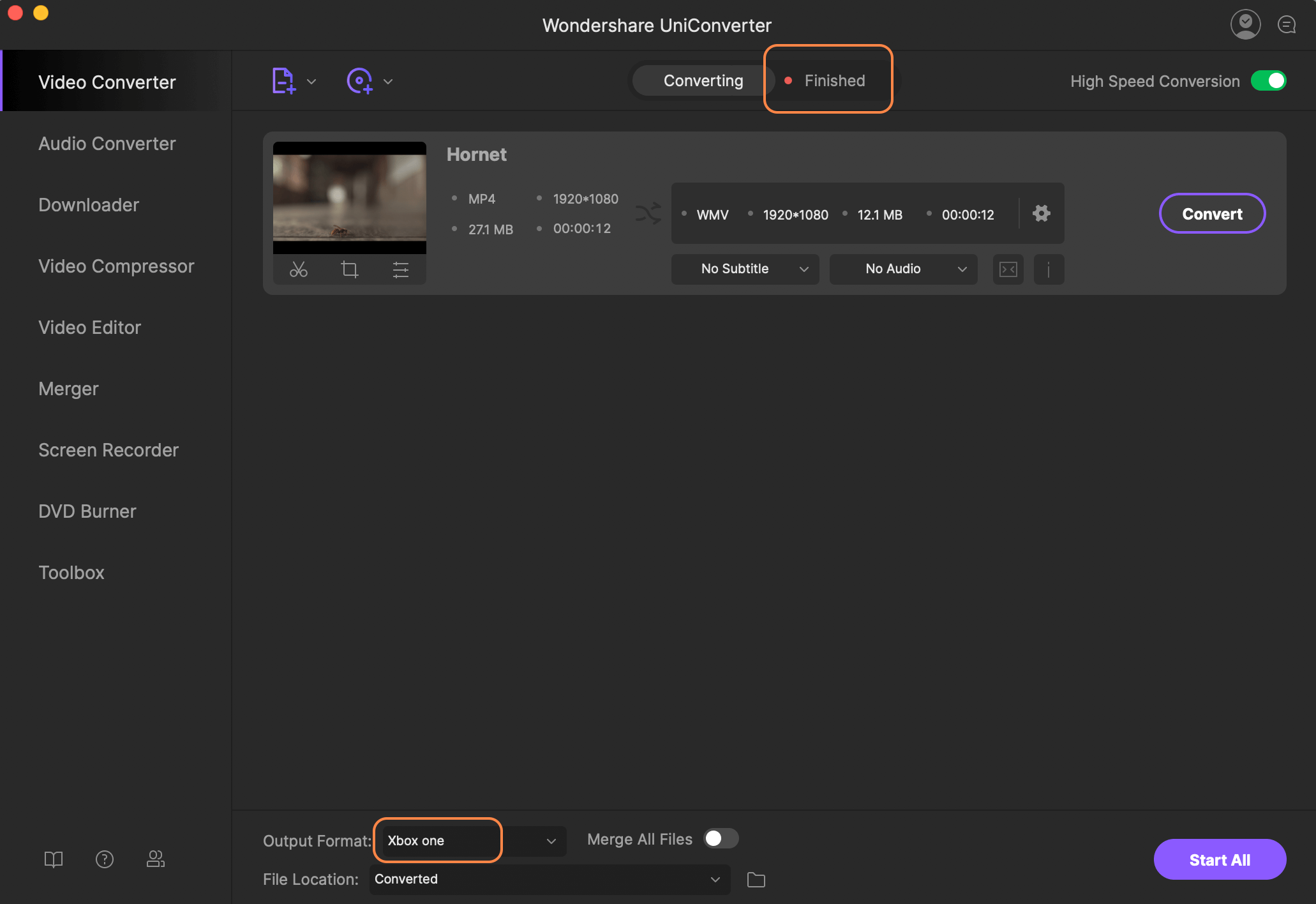Open the community users icon

coord(156,859)
